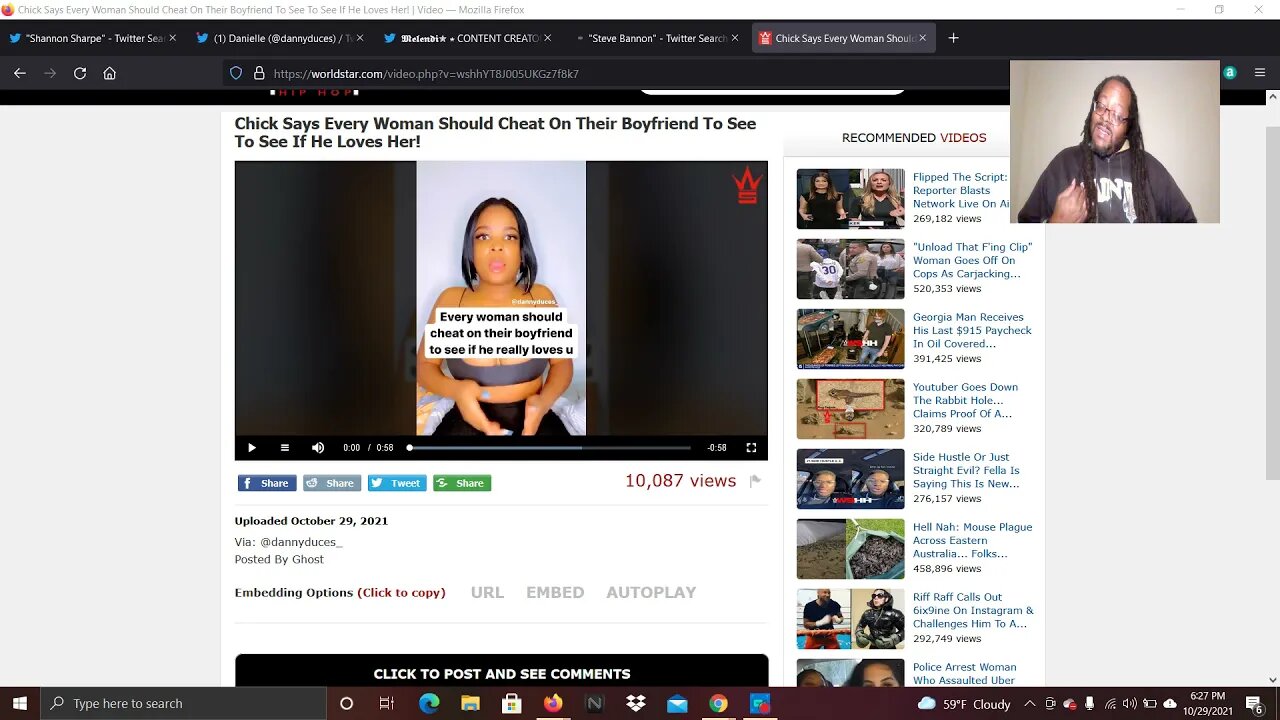Copy the URL embedding option
The image size is (1280, 720).
tap(487, 592)
